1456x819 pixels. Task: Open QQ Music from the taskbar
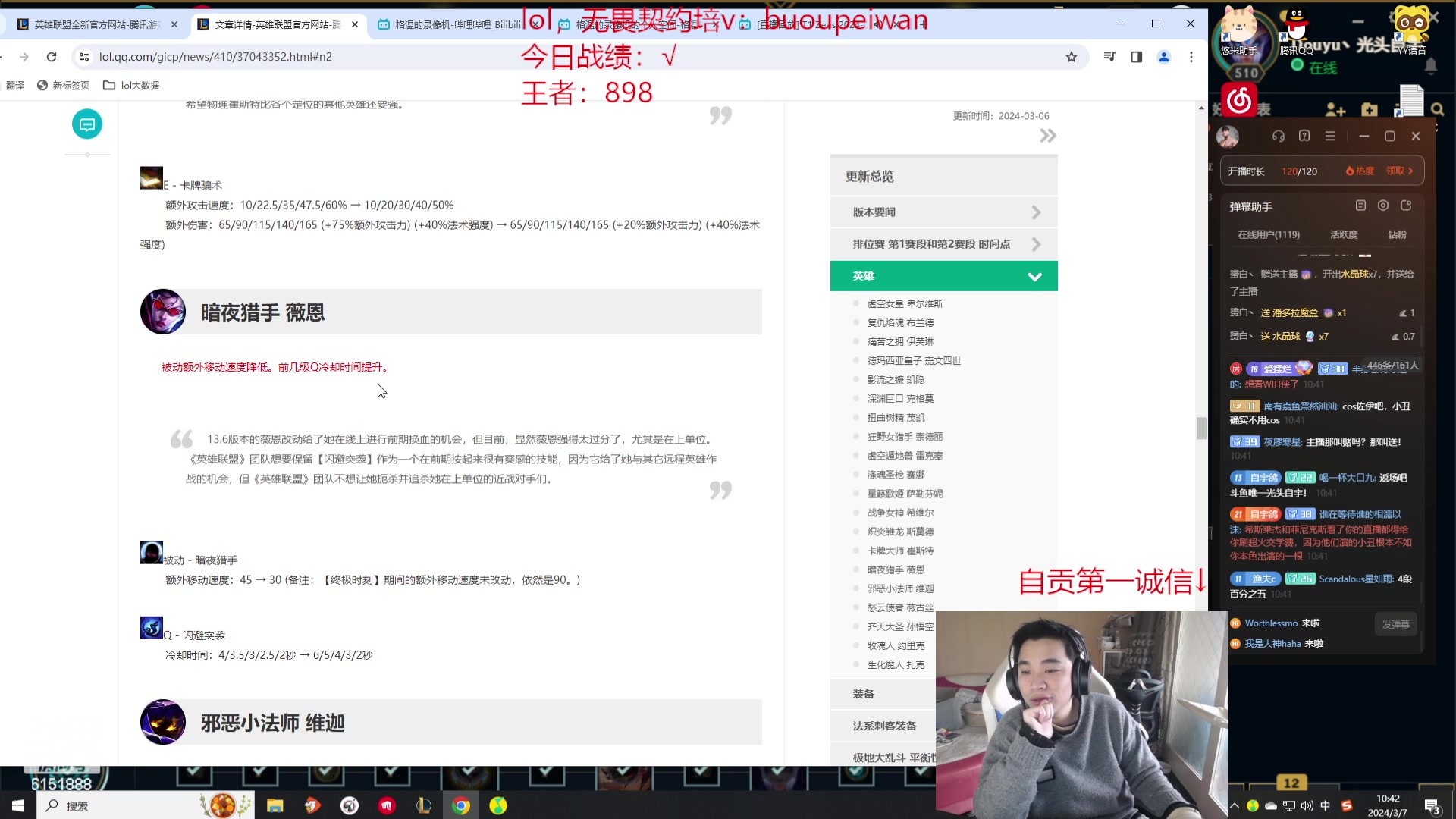tap(498, 805)
